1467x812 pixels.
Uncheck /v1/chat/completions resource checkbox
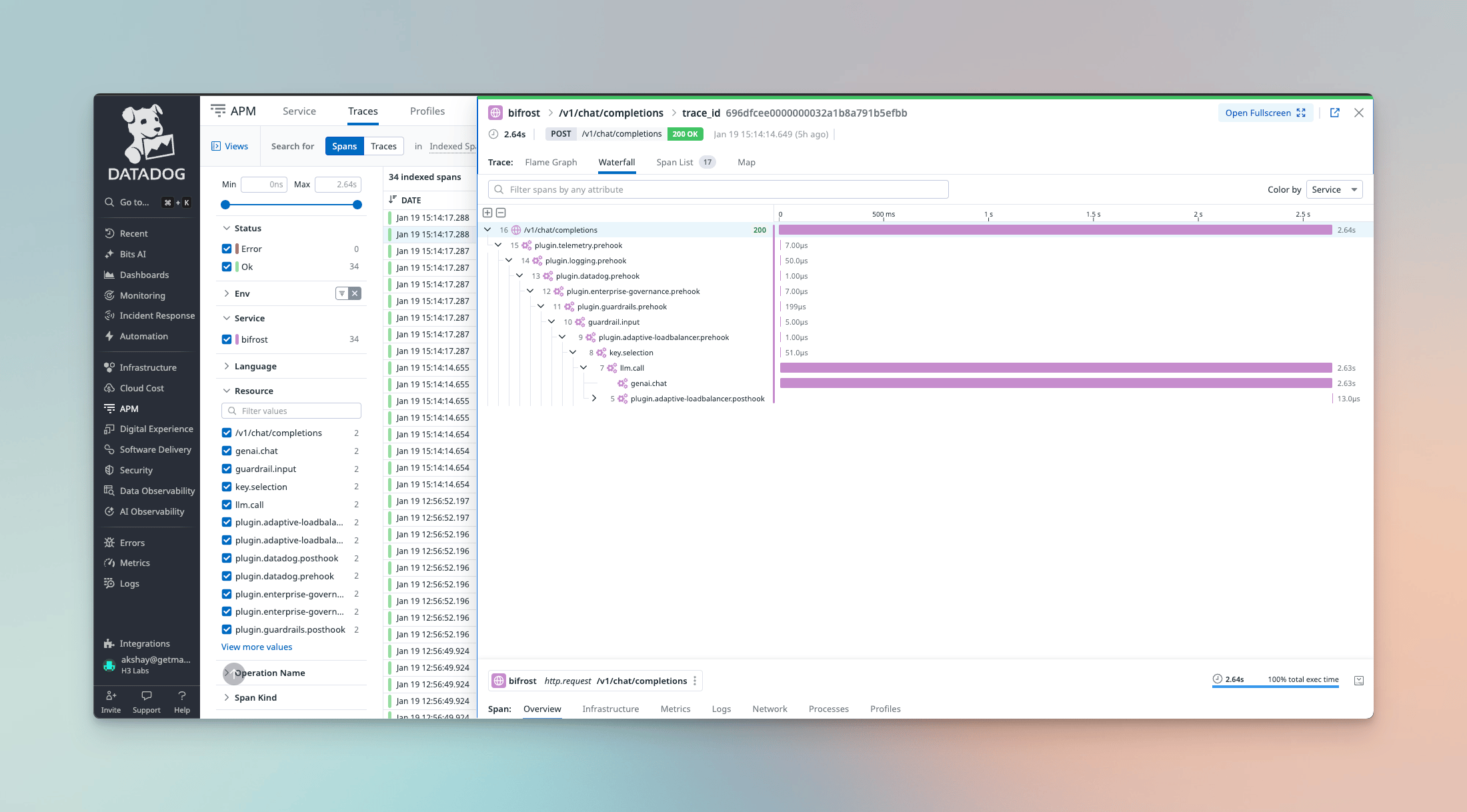tap(227, 433)
